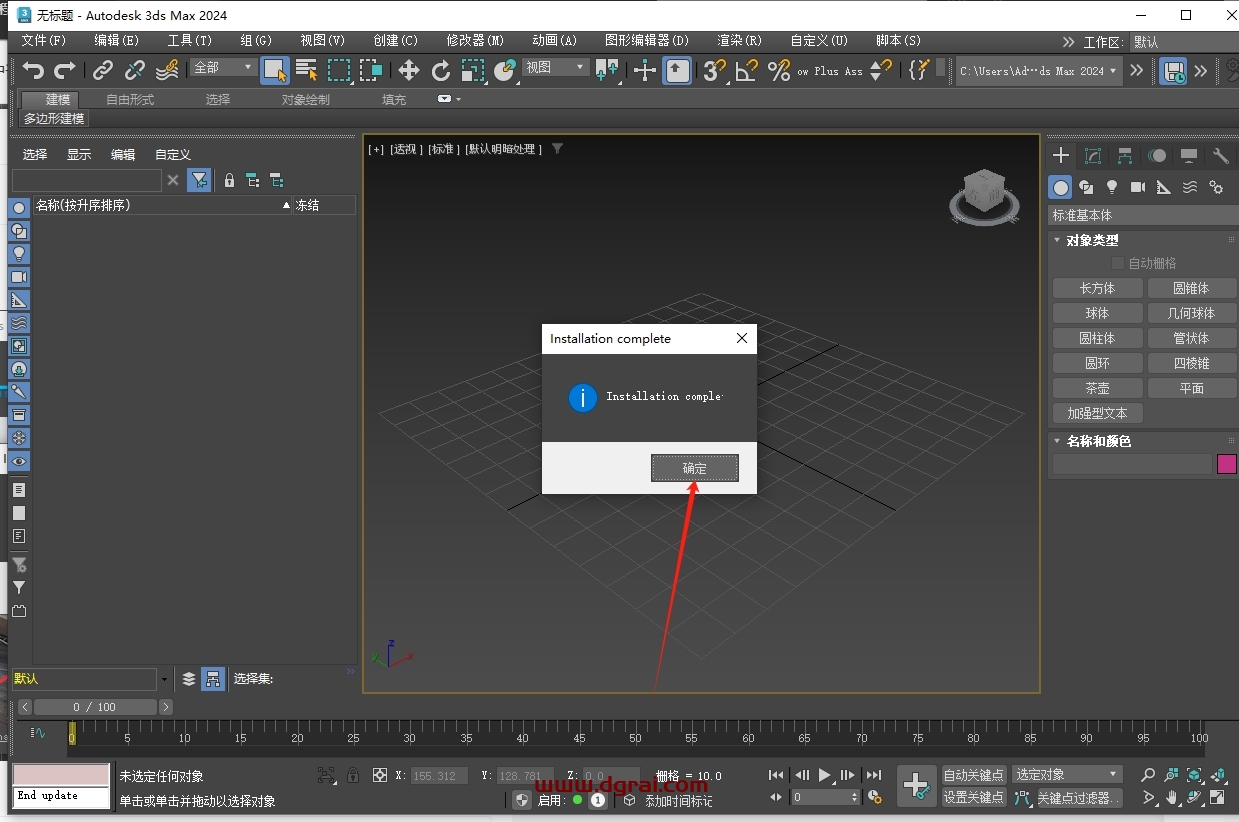1239x822 pixels.
Task: Click 确定 in the Installation complete dialog
Action: click(695, 468)
